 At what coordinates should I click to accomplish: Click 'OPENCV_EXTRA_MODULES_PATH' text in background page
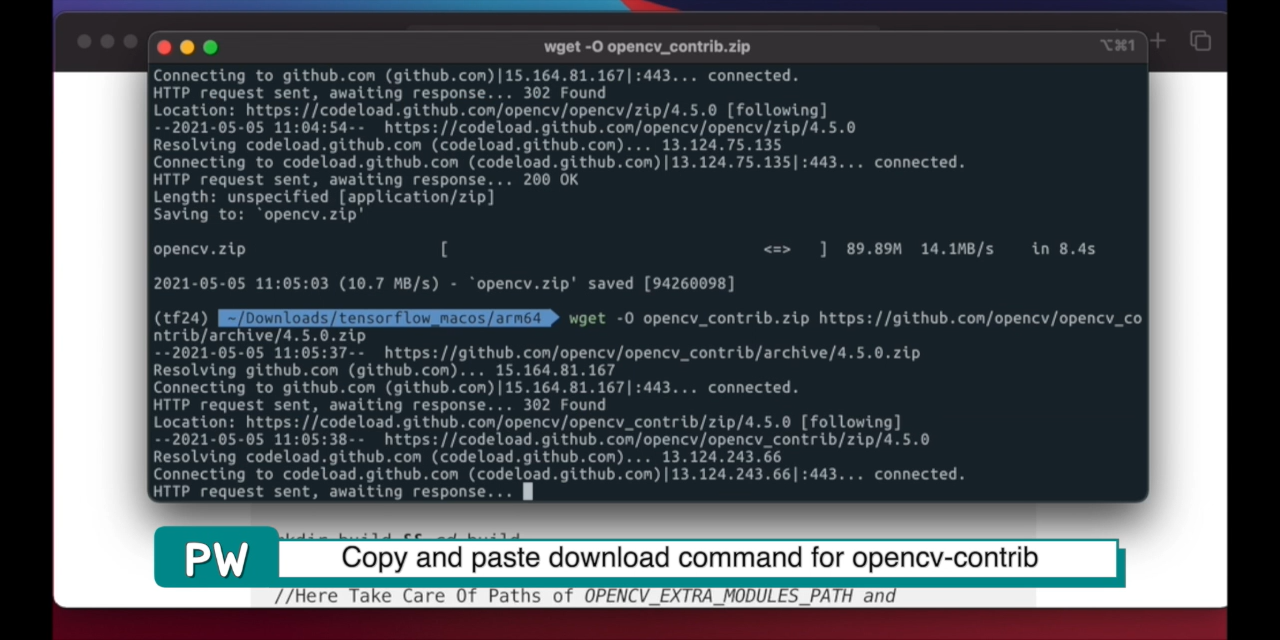[719, 596]
